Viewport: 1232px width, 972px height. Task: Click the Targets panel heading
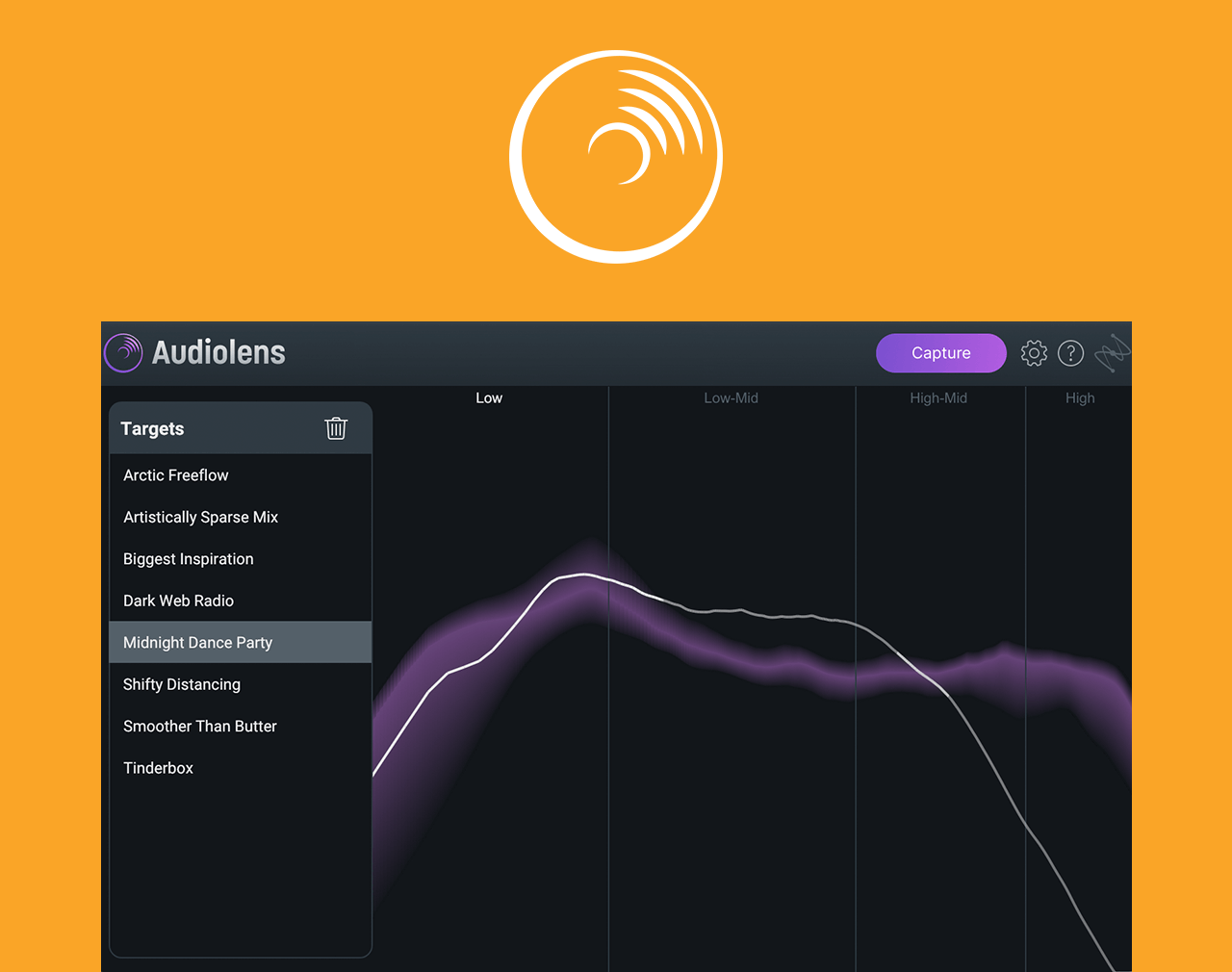tap(152, 429)
